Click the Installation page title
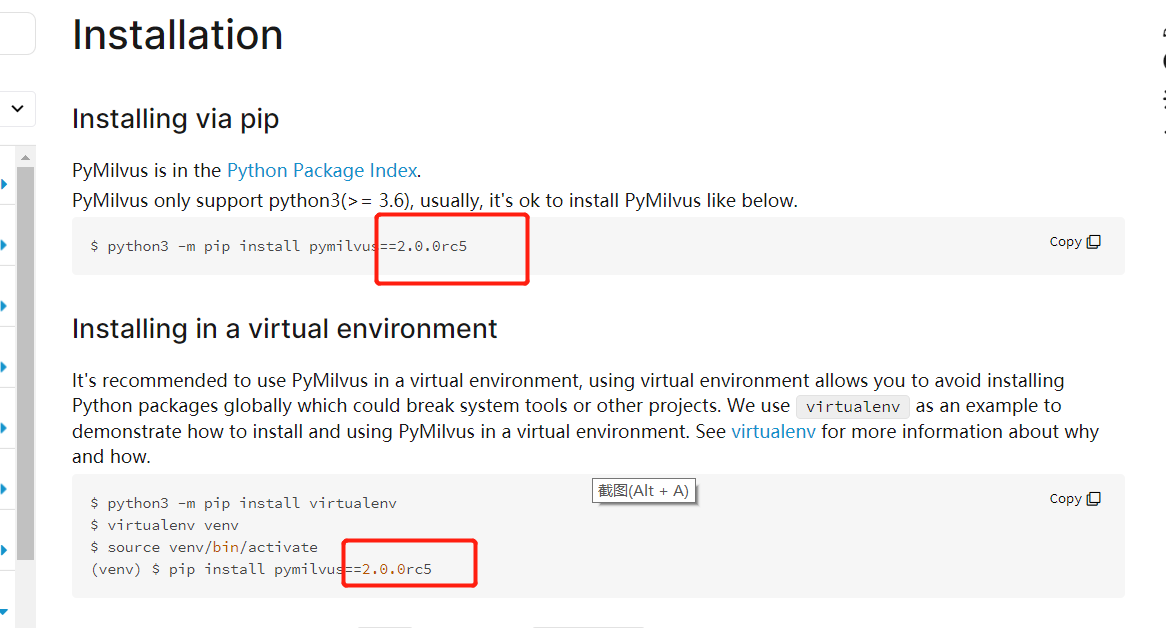This screenshot has height=628, width=1166. click(x=177, y=35)
